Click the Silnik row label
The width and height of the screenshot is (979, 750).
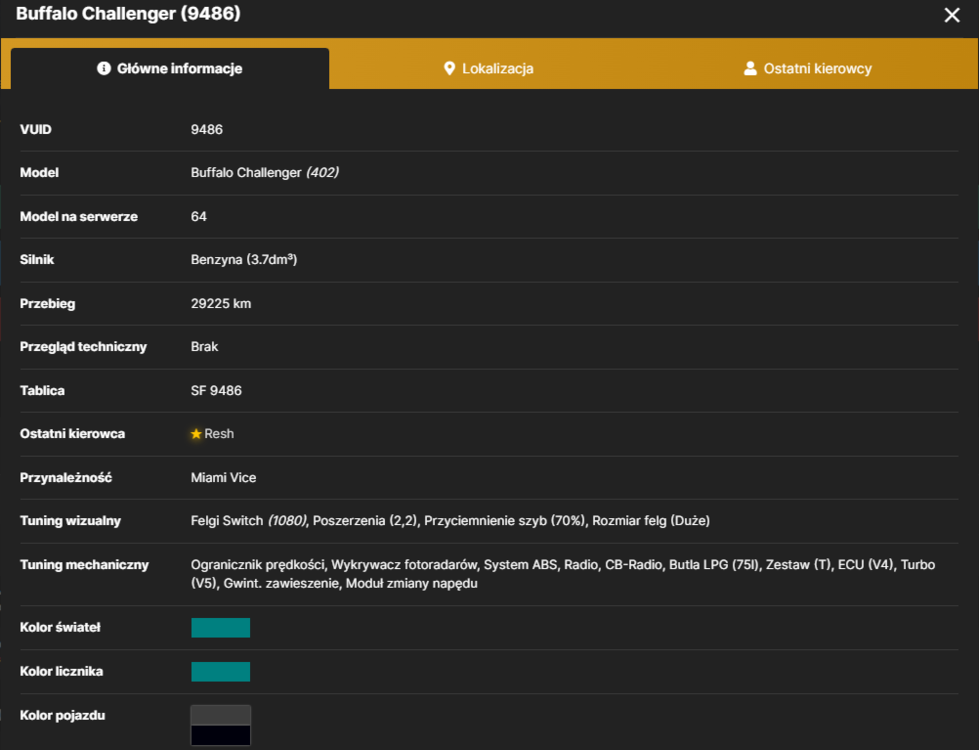(x=37, y=259)
